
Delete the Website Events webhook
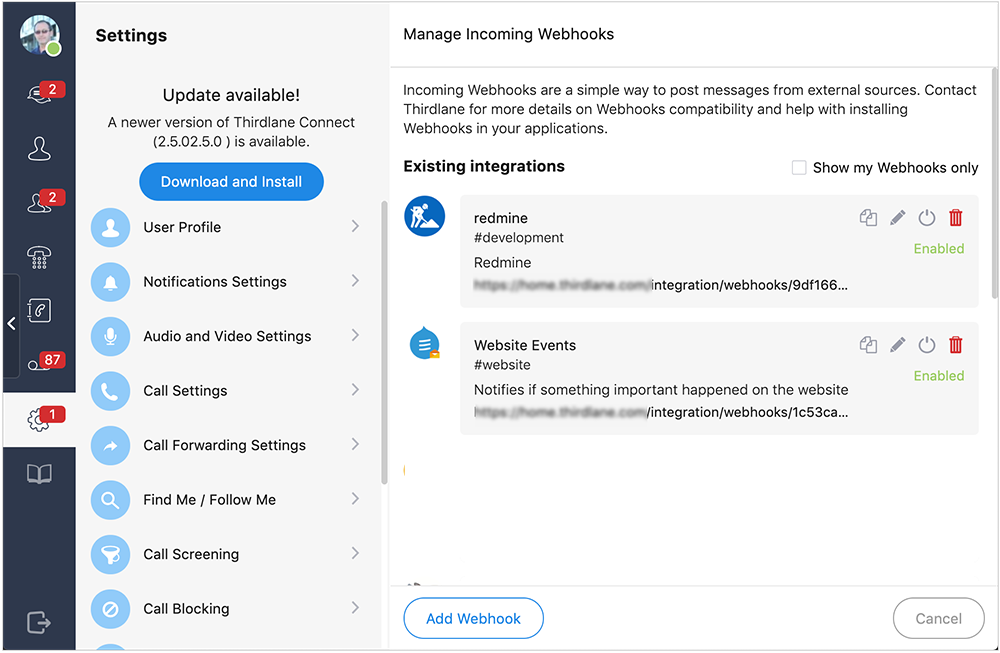[x=956, y=344]
